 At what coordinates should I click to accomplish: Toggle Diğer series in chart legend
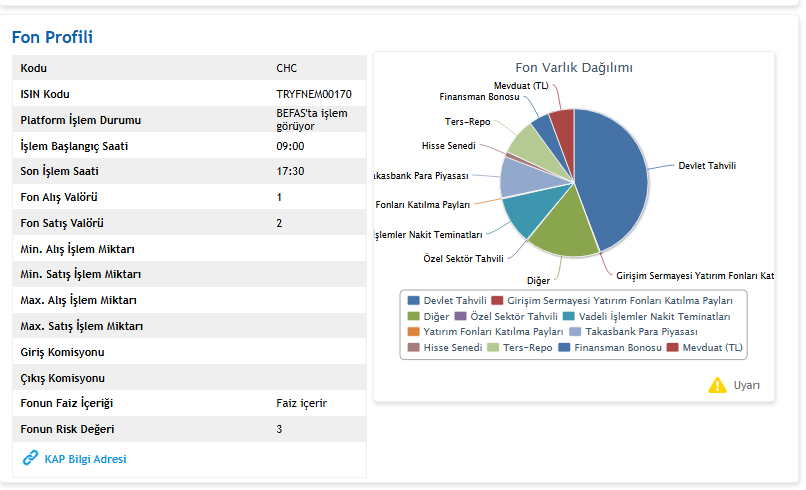pos(438,316)
